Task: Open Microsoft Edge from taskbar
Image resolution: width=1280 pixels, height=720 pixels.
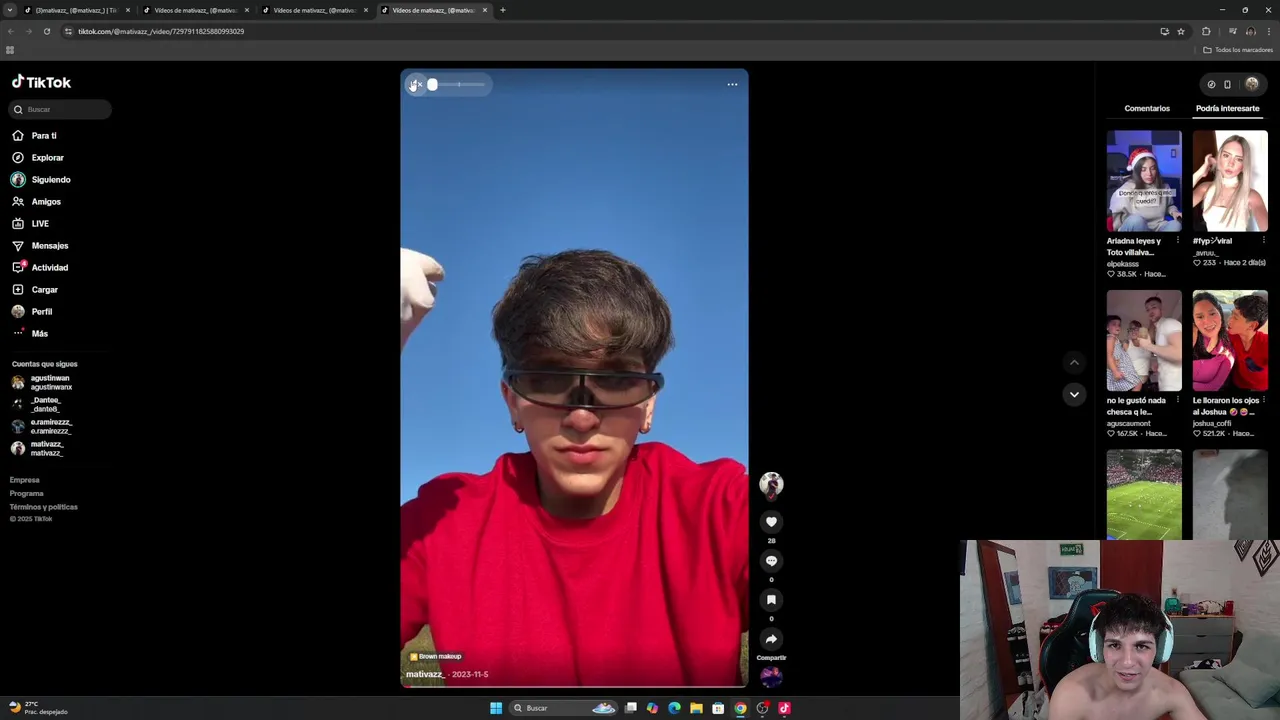Action: click(674, 708)
